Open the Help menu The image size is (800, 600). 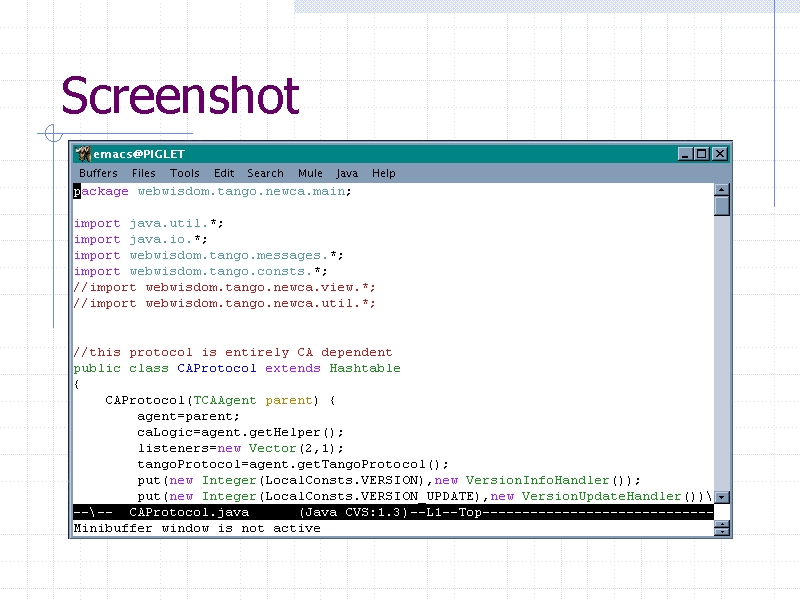point(383,173)
